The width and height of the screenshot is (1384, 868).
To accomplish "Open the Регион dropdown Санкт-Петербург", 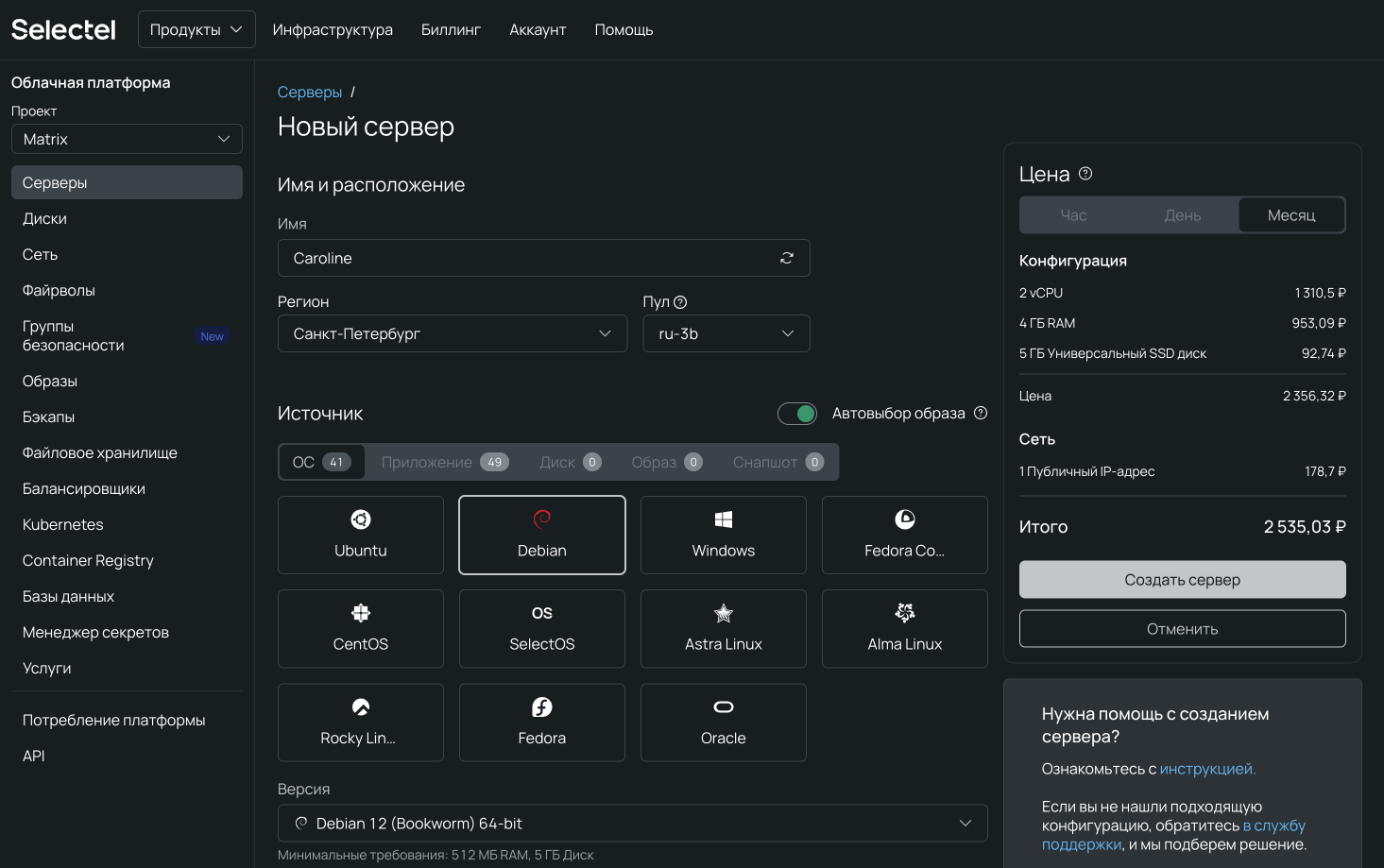I will click(x=453, y=333).
